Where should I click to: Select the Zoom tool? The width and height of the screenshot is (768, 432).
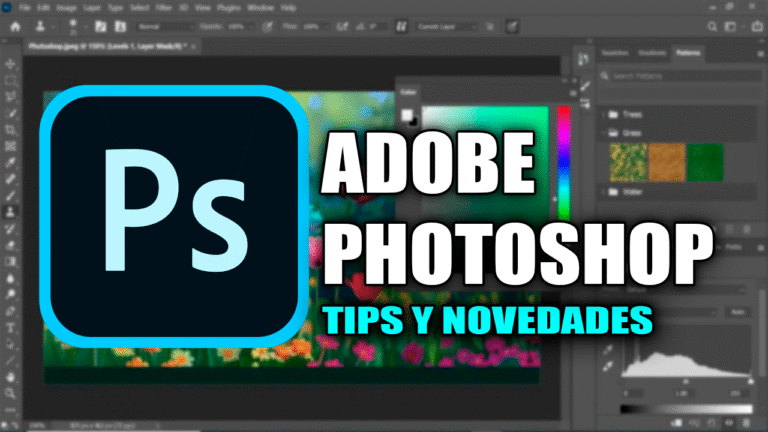coord(10,393)
